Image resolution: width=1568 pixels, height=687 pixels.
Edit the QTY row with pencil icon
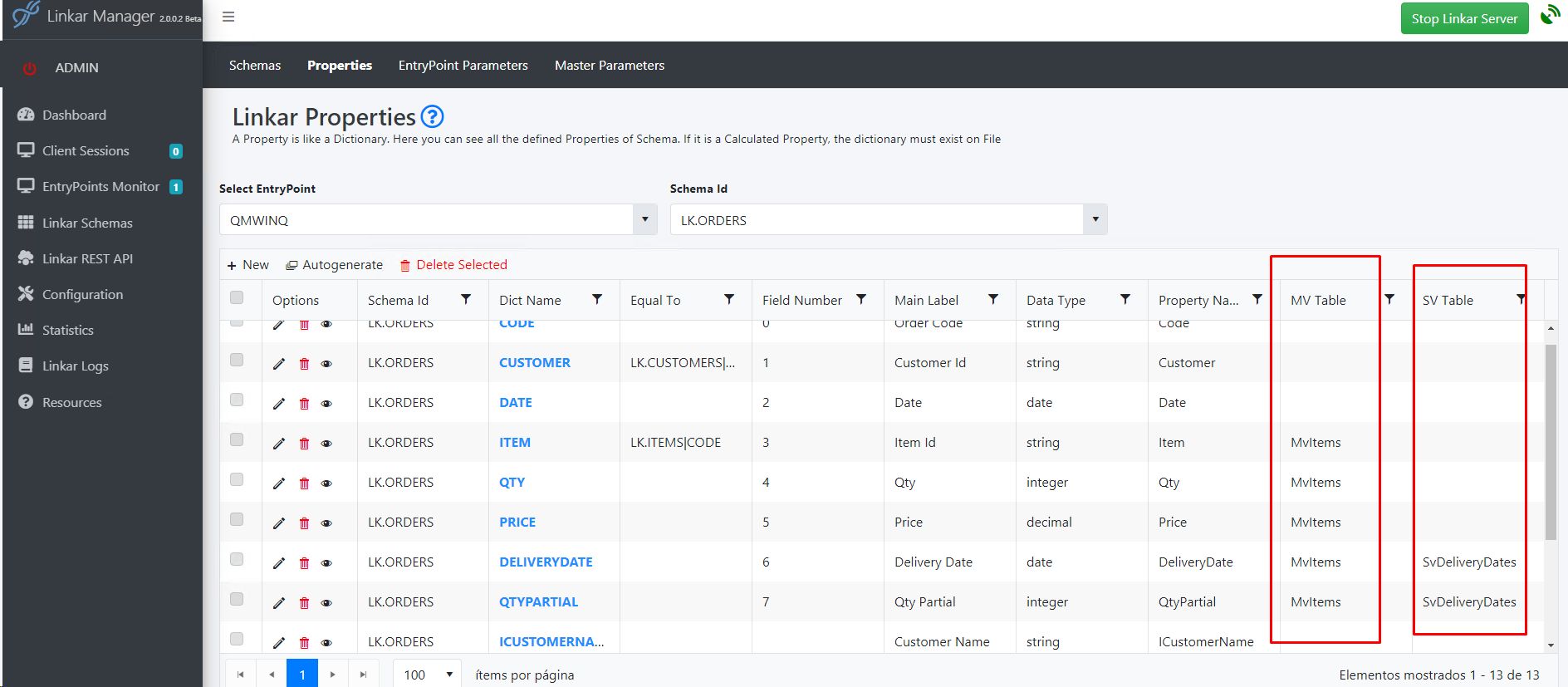pyautogui.click(x=279, y=483)
